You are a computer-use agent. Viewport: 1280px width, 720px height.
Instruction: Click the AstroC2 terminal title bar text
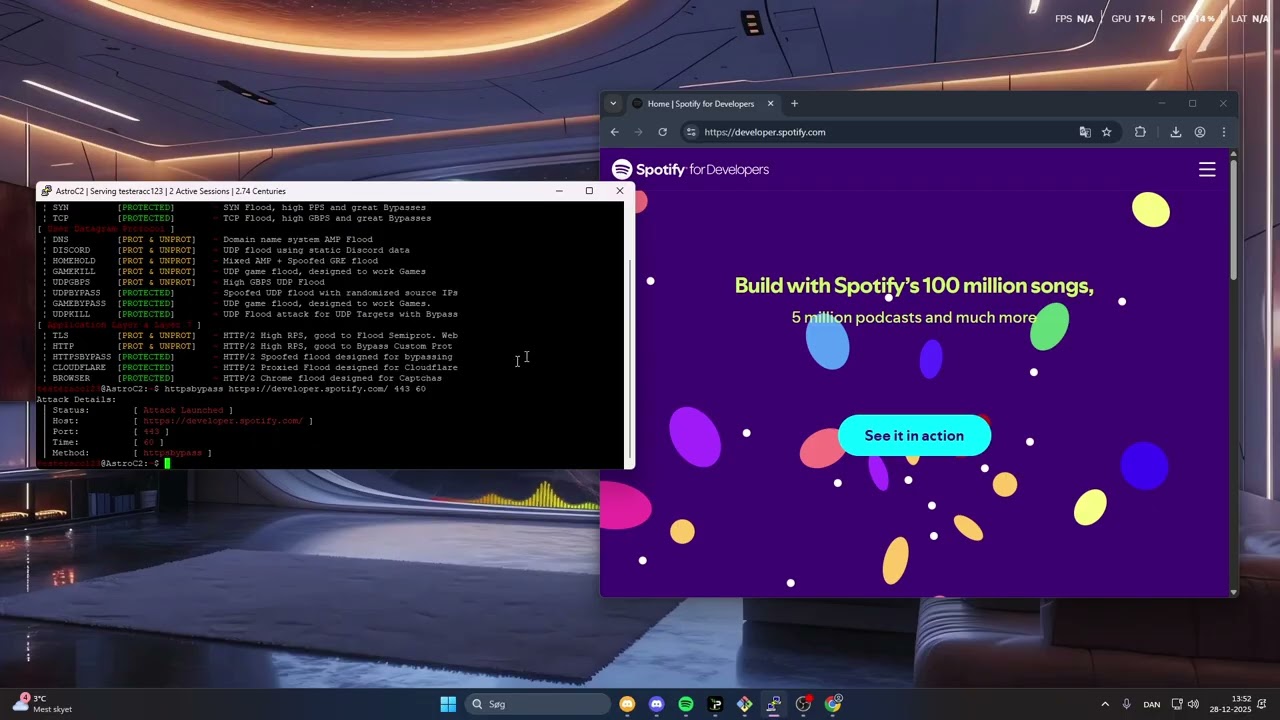coord(171,191)
